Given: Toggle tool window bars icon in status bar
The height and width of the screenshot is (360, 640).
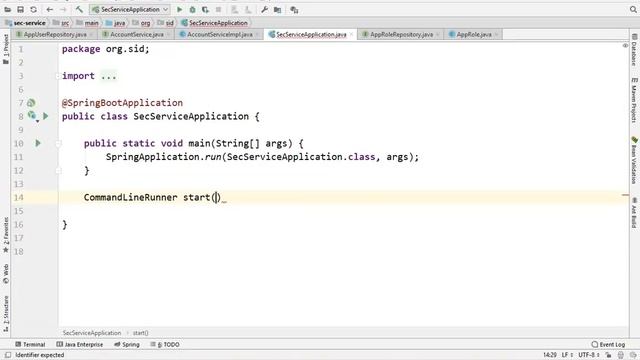Looking at the screenshot, I should click(7, 355).
